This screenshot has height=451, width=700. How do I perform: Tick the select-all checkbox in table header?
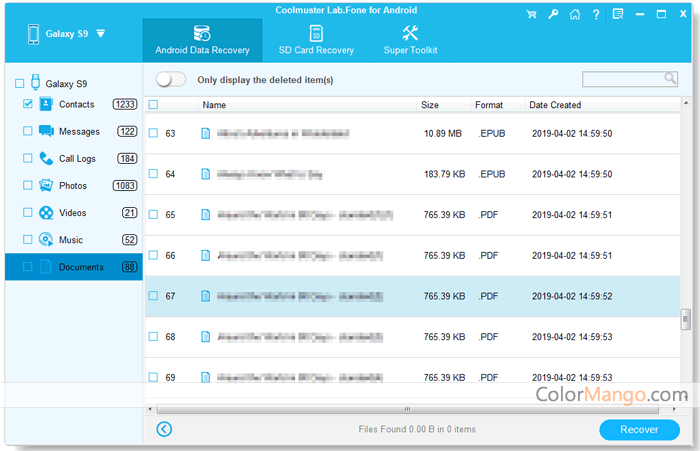153,105
